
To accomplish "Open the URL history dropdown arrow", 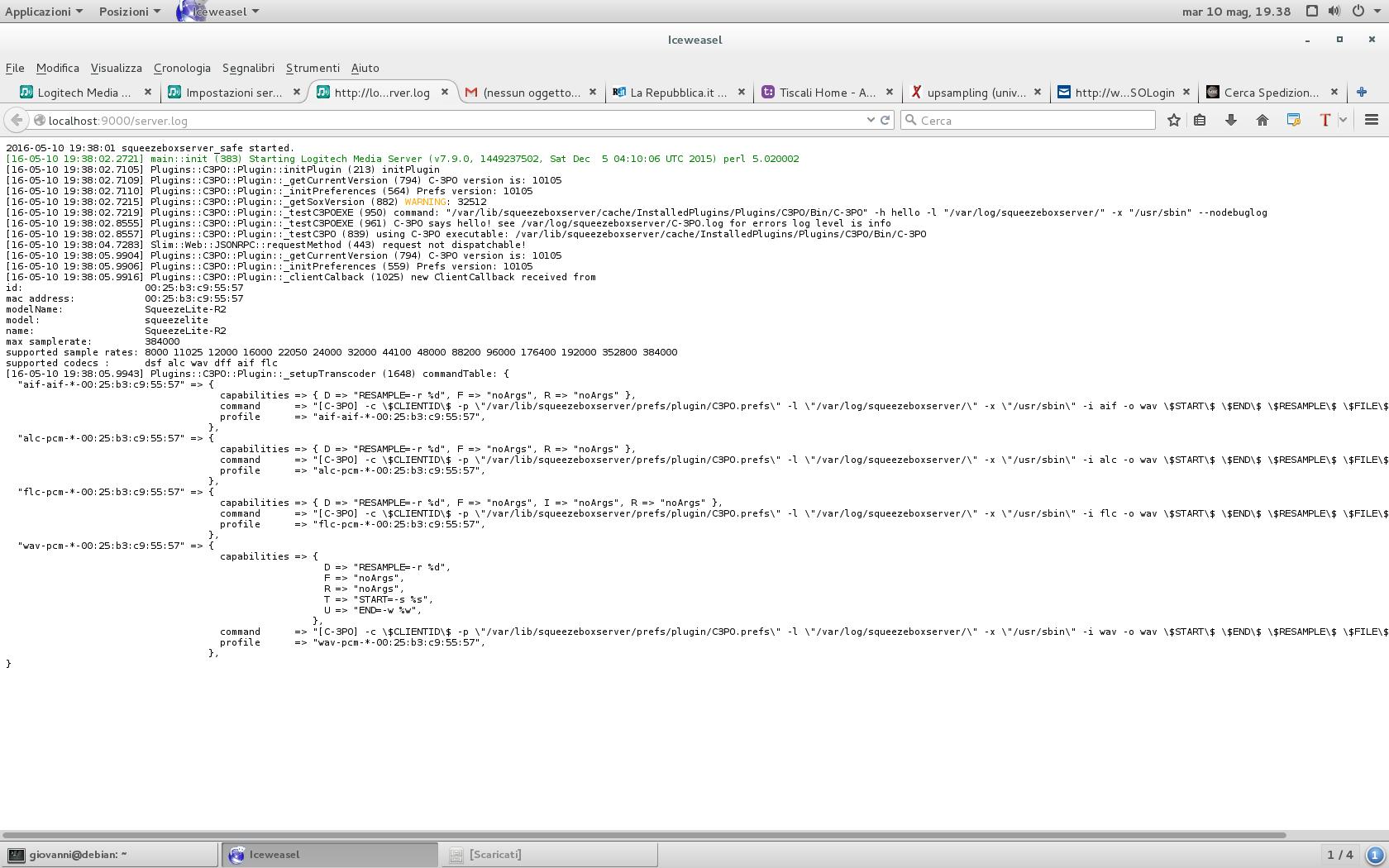I will (871, 121).
